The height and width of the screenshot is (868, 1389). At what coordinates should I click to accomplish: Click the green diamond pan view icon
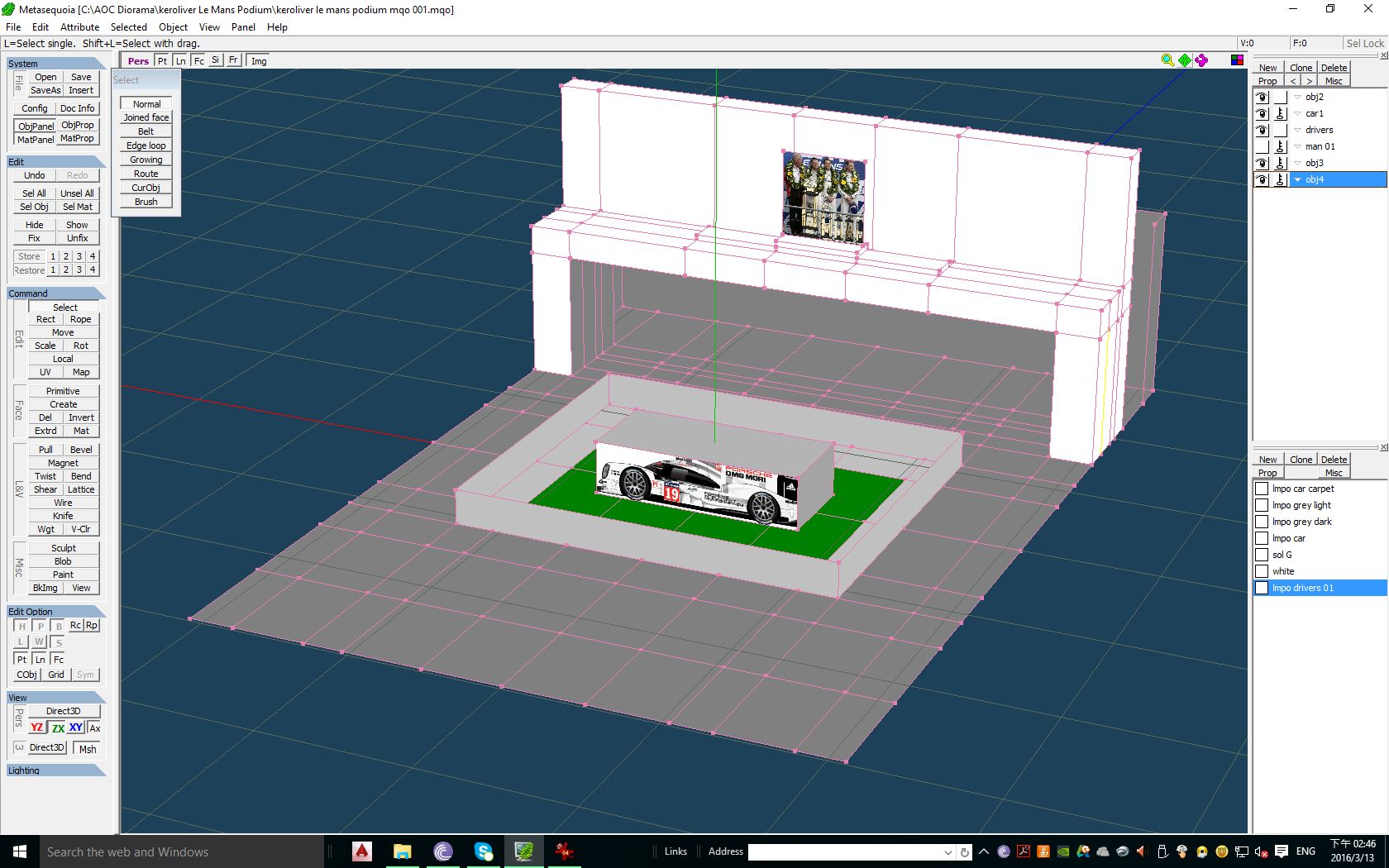click(1185, 60)
